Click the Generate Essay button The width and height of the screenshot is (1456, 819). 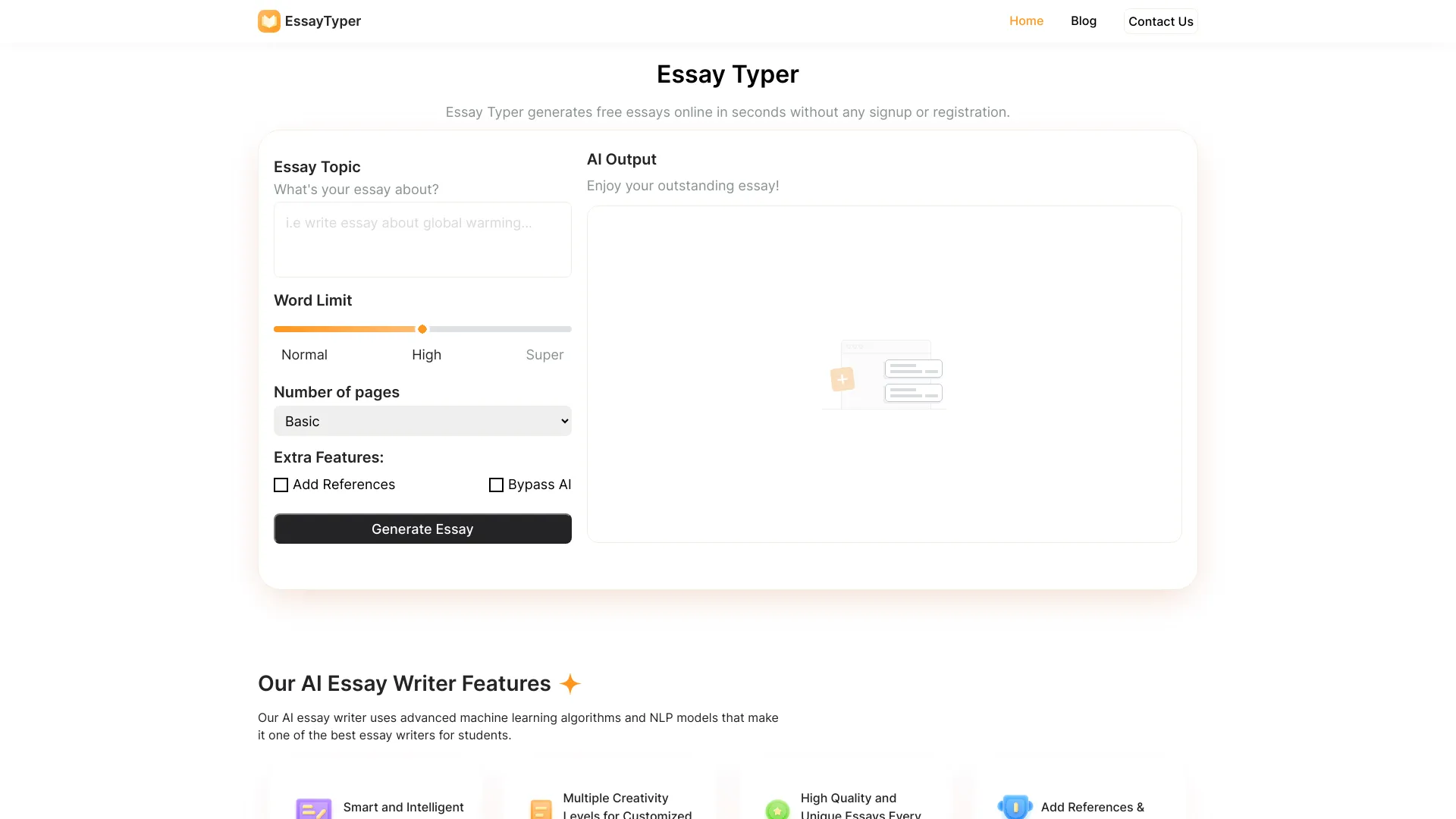pyautogui.click(x=422, y=528)
